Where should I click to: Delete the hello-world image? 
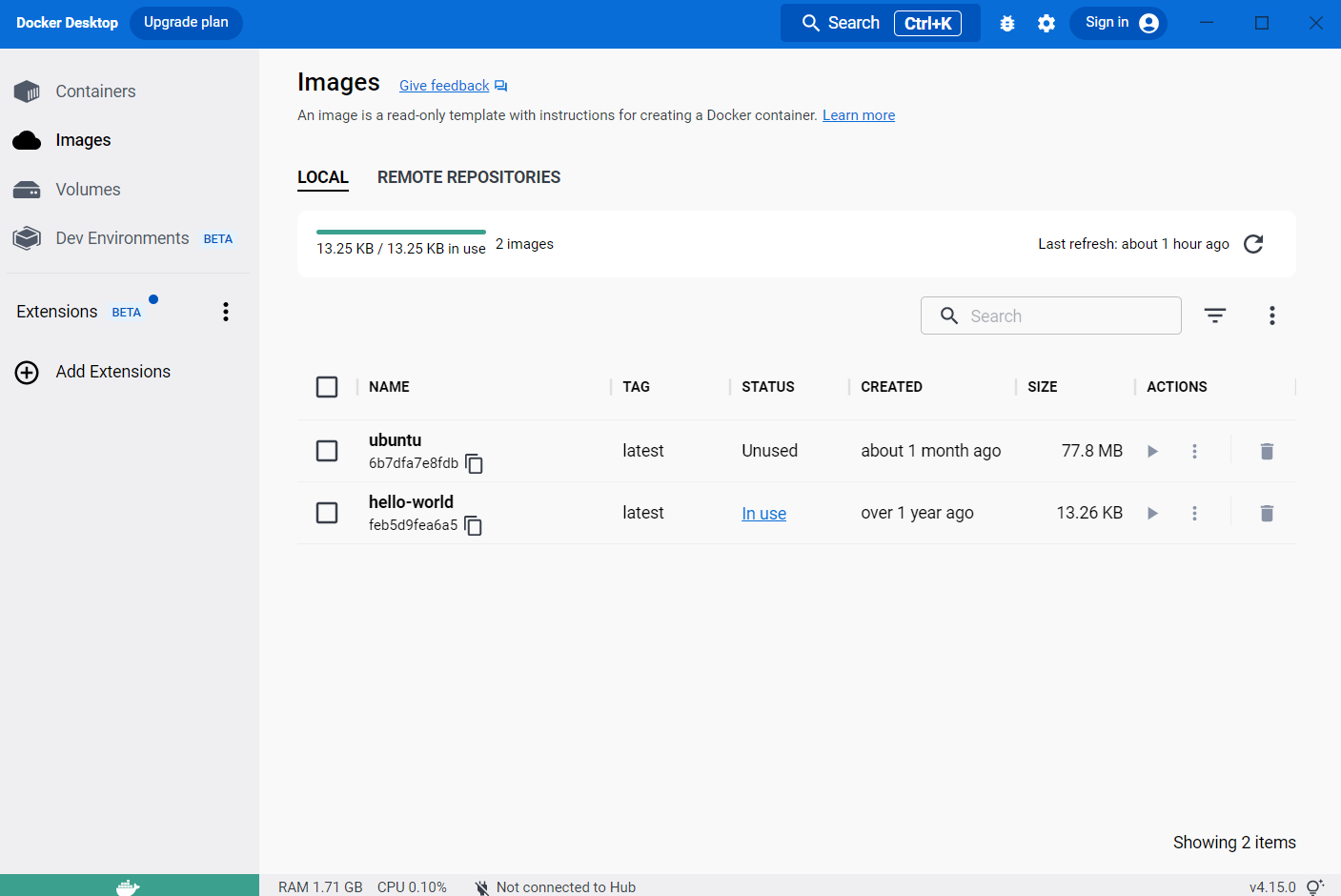tap(1267, 513)
